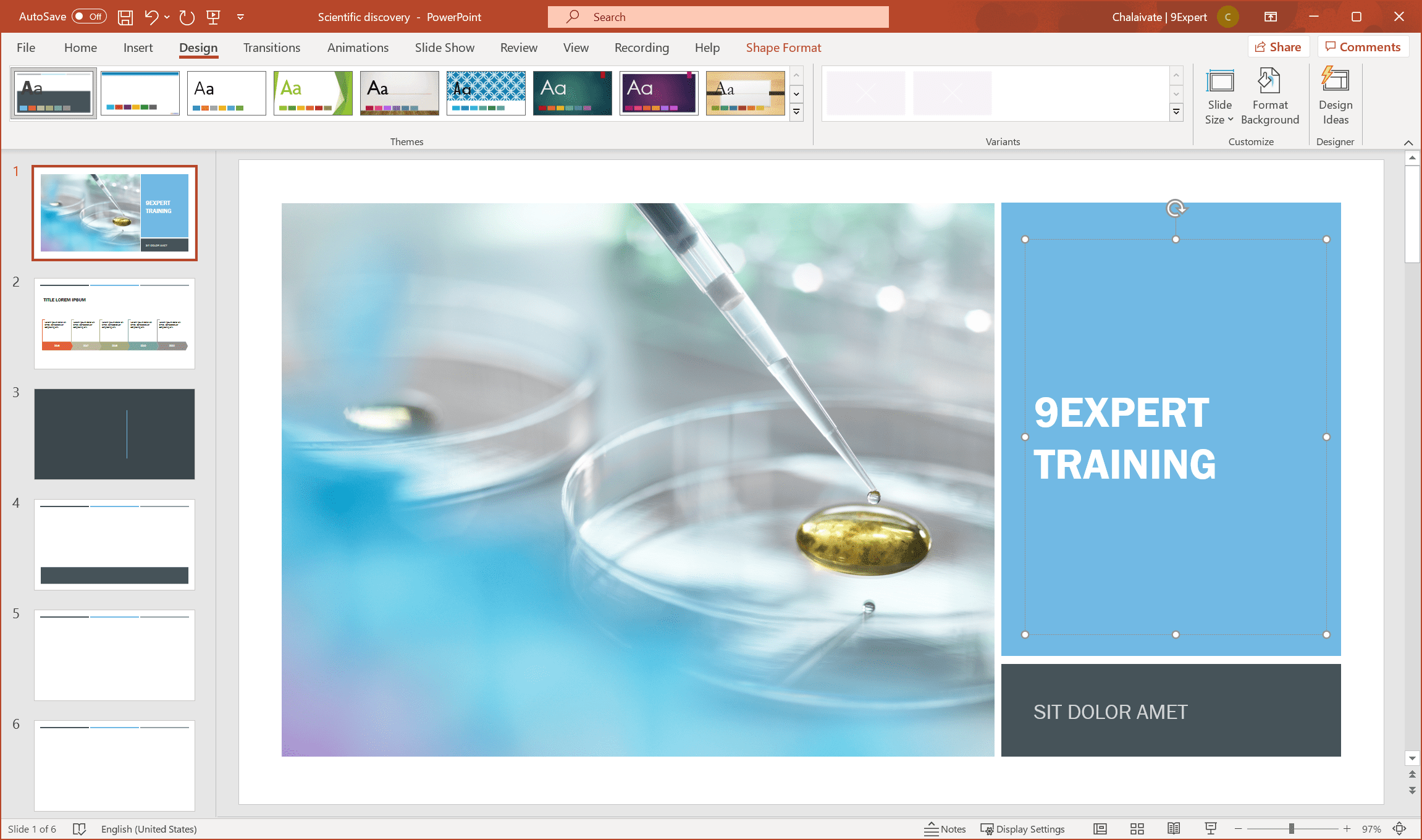Viewport: 1422px width, 840px height.
Task: Click English (United States) language
Action: [x=149, y=829]
